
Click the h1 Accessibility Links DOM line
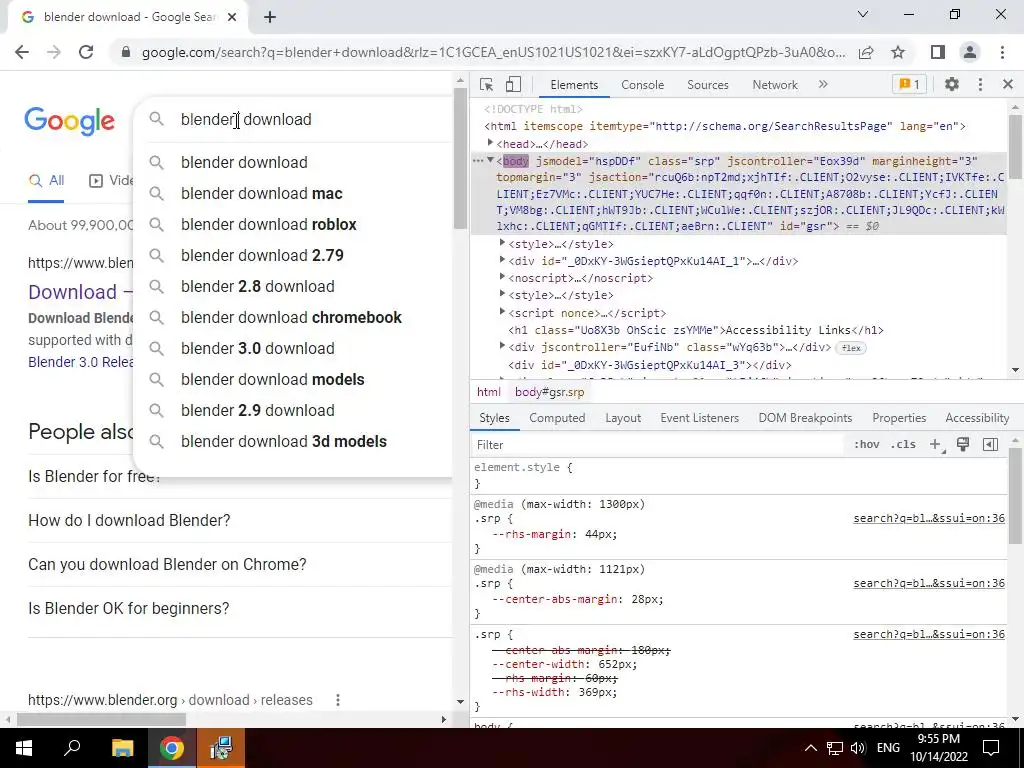696,330
